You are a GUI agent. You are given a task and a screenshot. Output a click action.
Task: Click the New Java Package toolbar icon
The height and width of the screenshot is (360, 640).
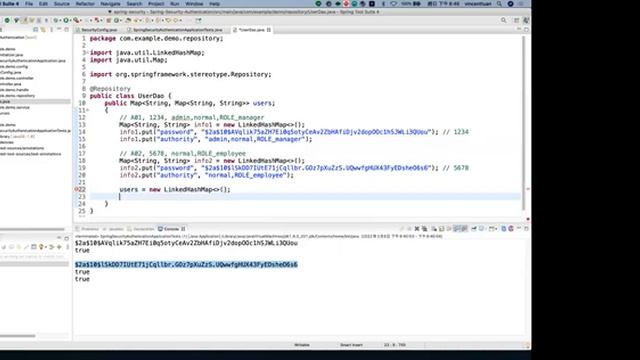click(x=109, y=20)
